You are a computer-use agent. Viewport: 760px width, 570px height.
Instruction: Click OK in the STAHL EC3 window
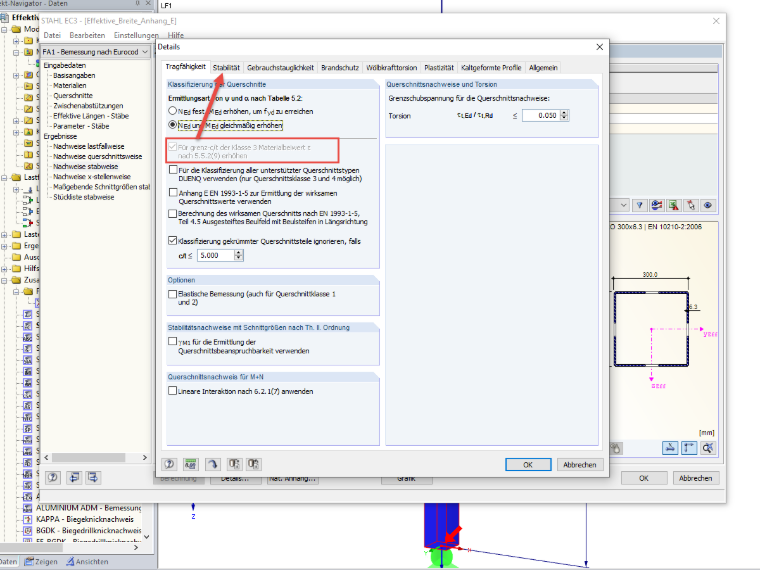(644, 478)
